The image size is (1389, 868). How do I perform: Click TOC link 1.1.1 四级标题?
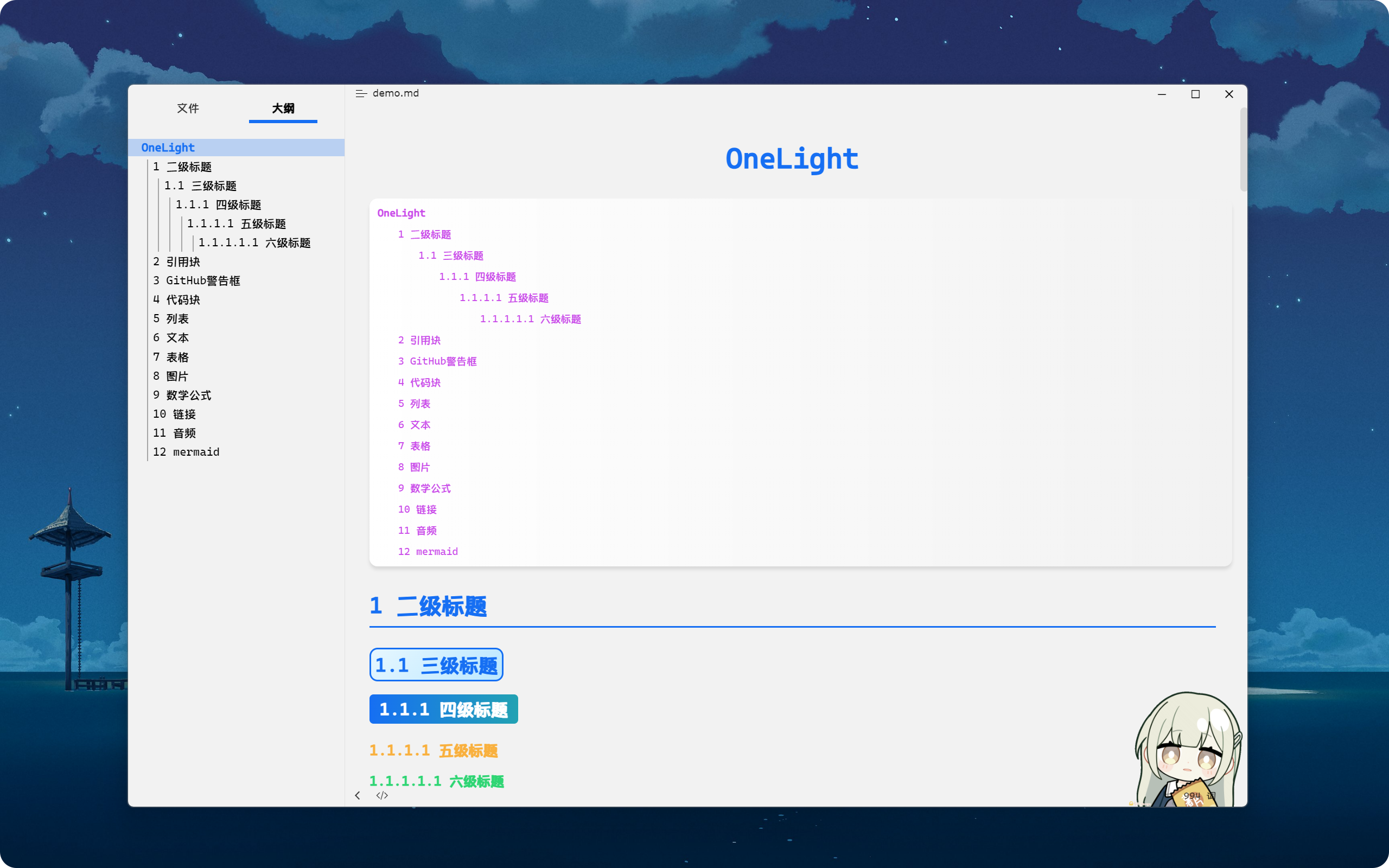[477, 277]
